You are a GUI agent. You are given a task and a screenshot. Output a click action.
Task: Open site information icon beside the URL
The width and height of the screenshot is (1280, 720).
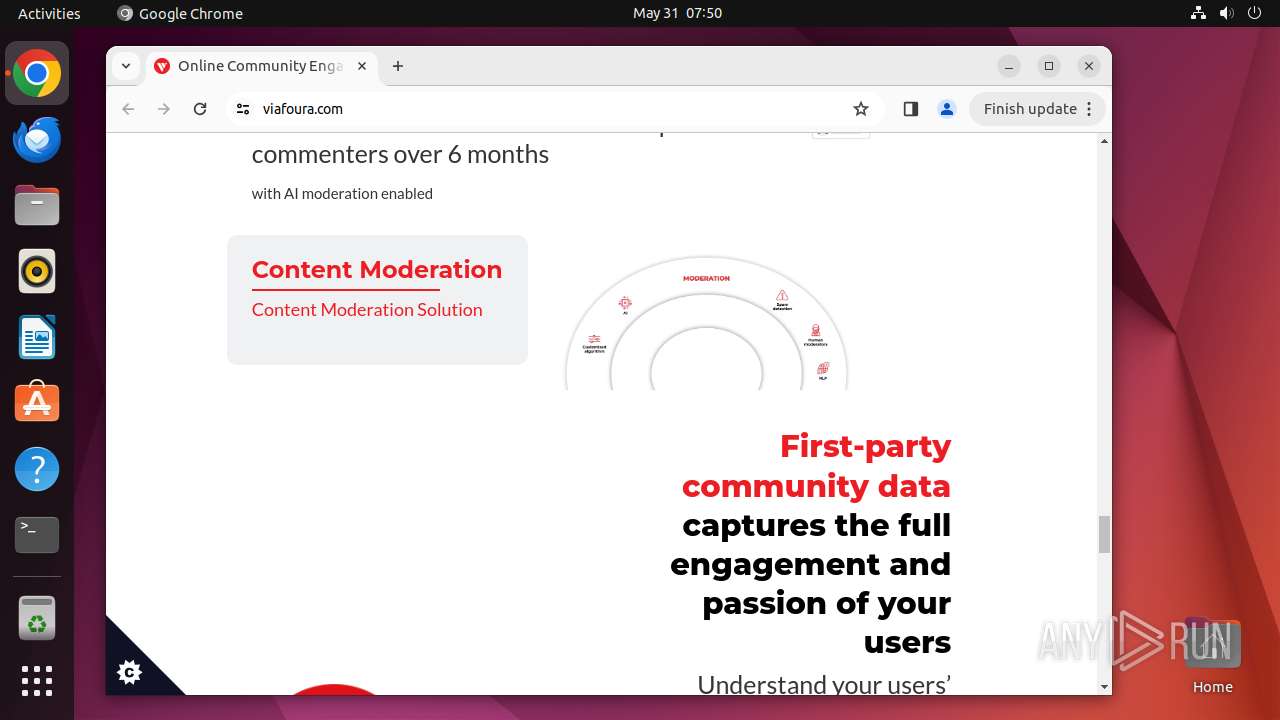point(243,109)
